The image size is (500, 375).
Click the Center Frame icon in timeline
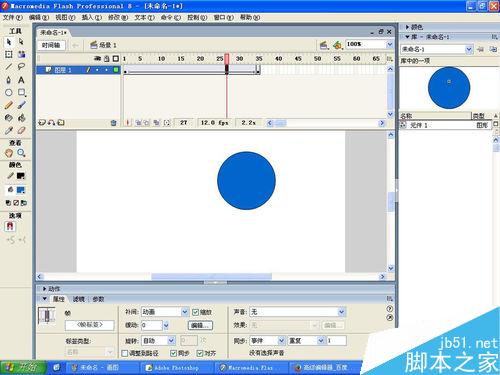pyautogui.click(x=128, y=123)
